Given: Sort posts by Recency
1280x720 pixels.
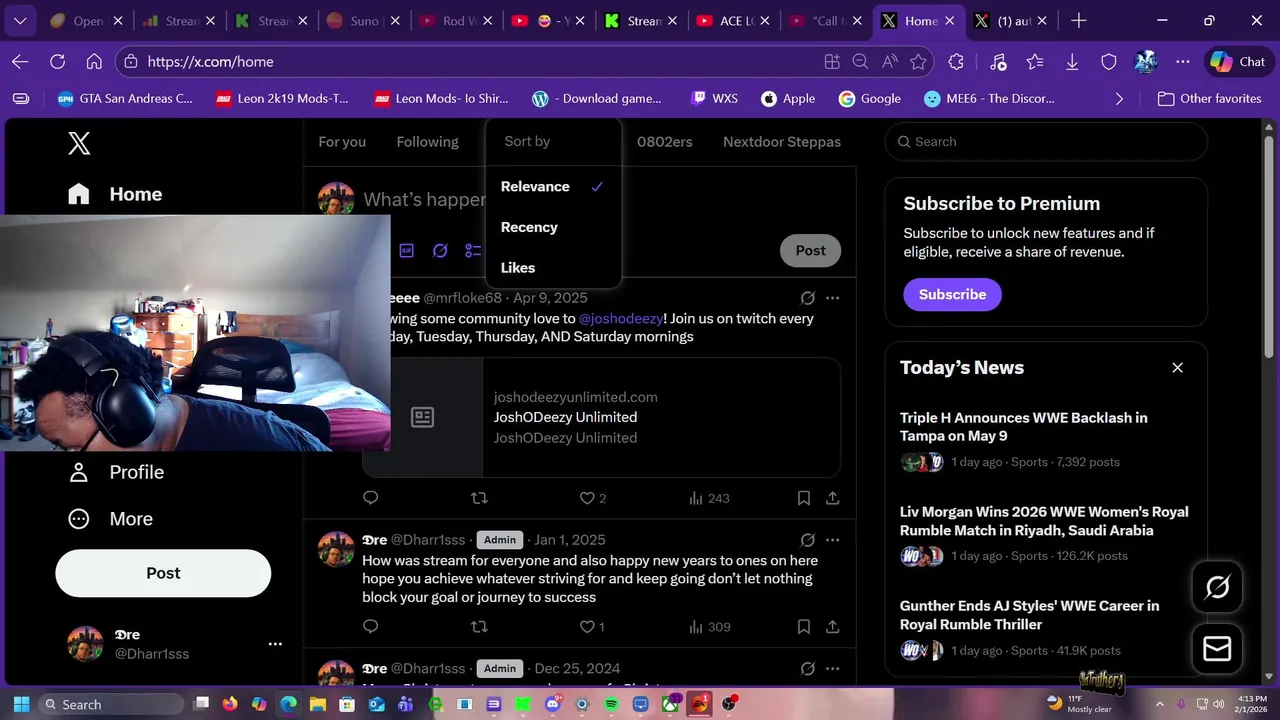Looking at the screenshot, I should click(x=553, y=227).
